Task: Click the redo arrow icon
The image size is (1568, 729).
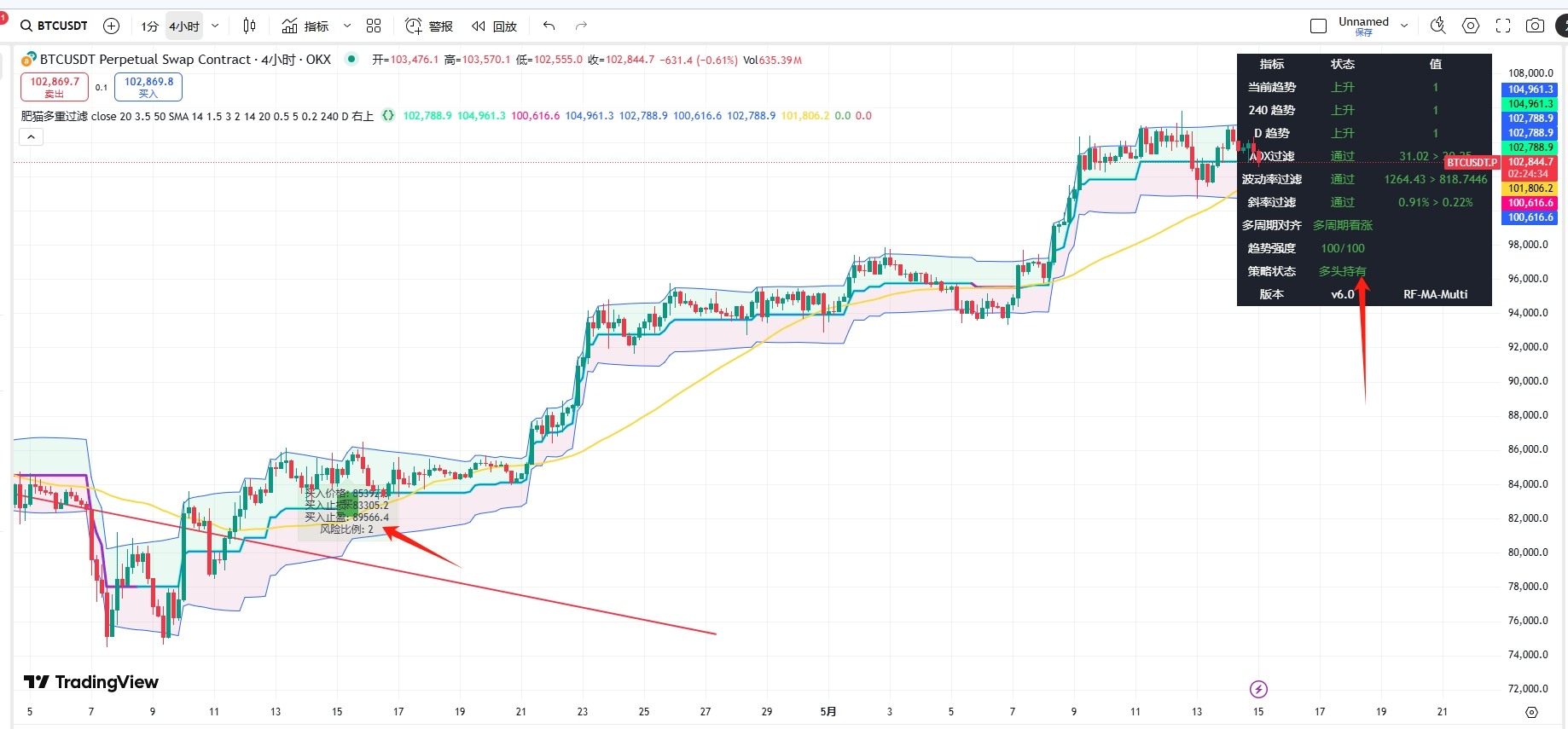Action: [581, 26]
